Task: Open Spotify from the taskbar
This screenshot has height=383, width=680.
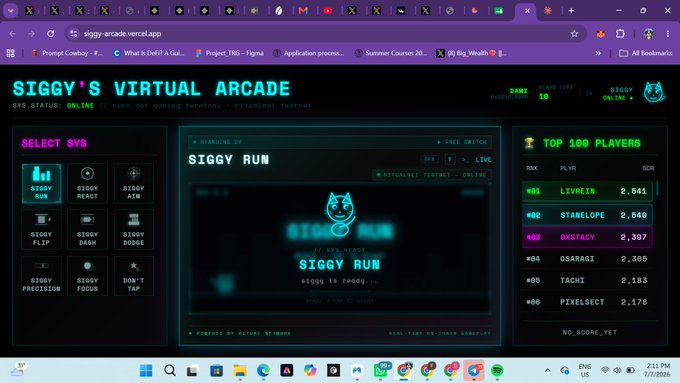Action: tap(497, 370)
